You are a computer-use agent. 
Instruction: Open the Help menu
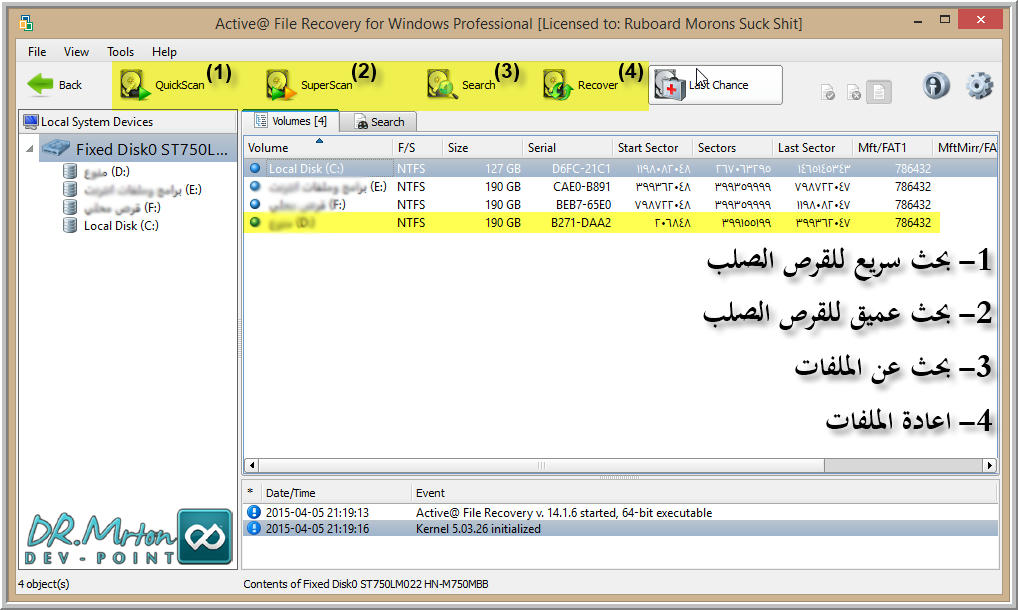(x=164, y=52)
